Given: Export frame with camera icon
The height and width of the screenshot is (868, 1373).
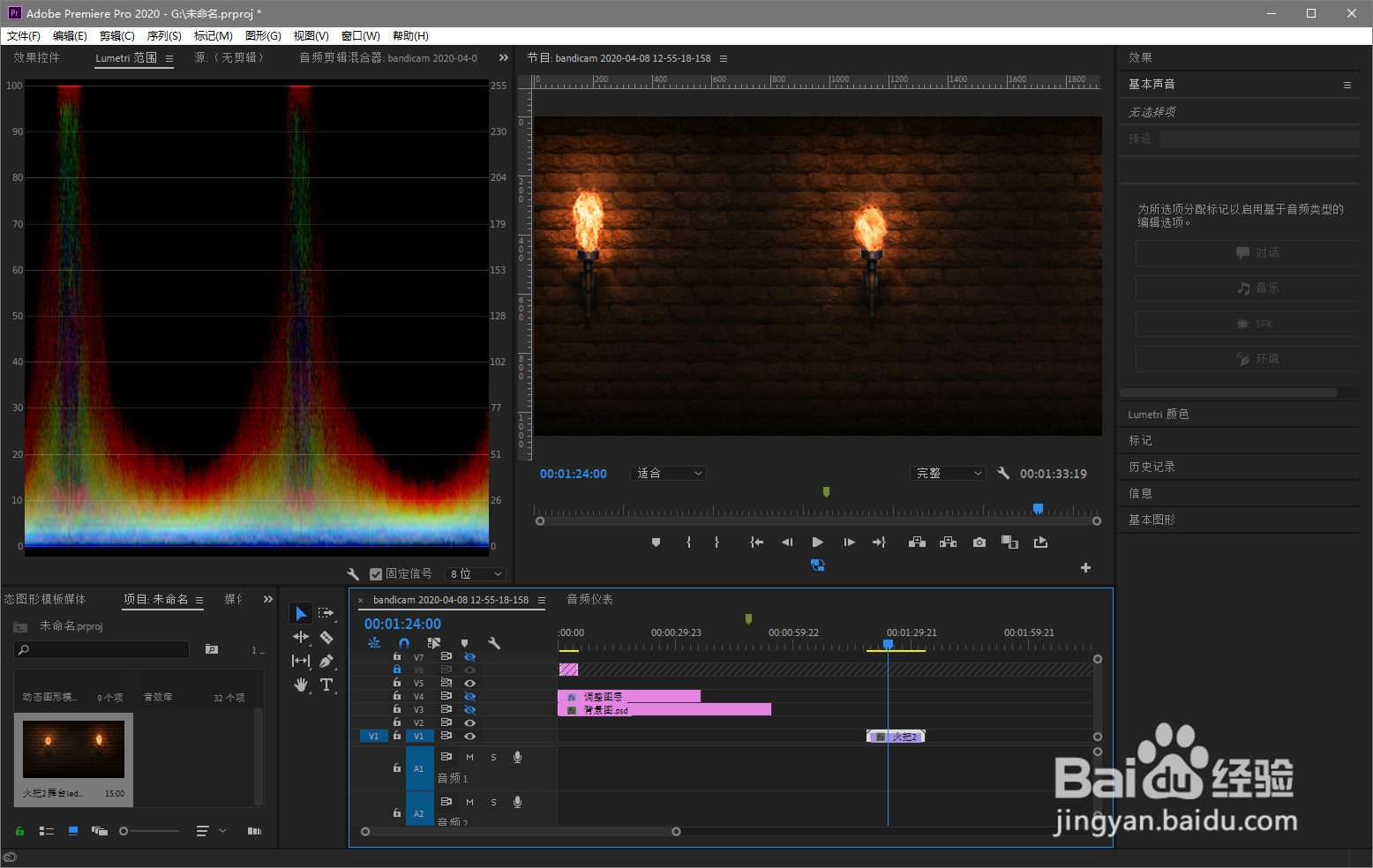Looking at the screenshot, I should tap(979, 542).
